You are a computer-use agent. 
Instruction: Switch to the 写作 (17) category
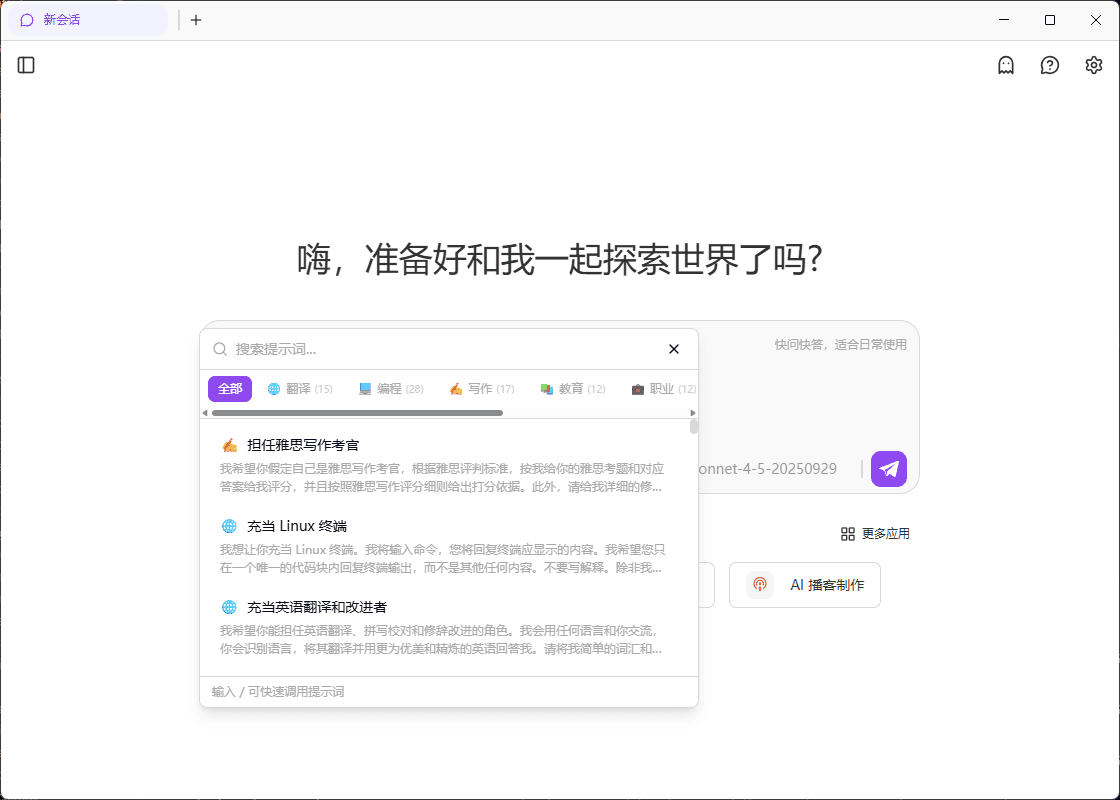tap(481, 389)
